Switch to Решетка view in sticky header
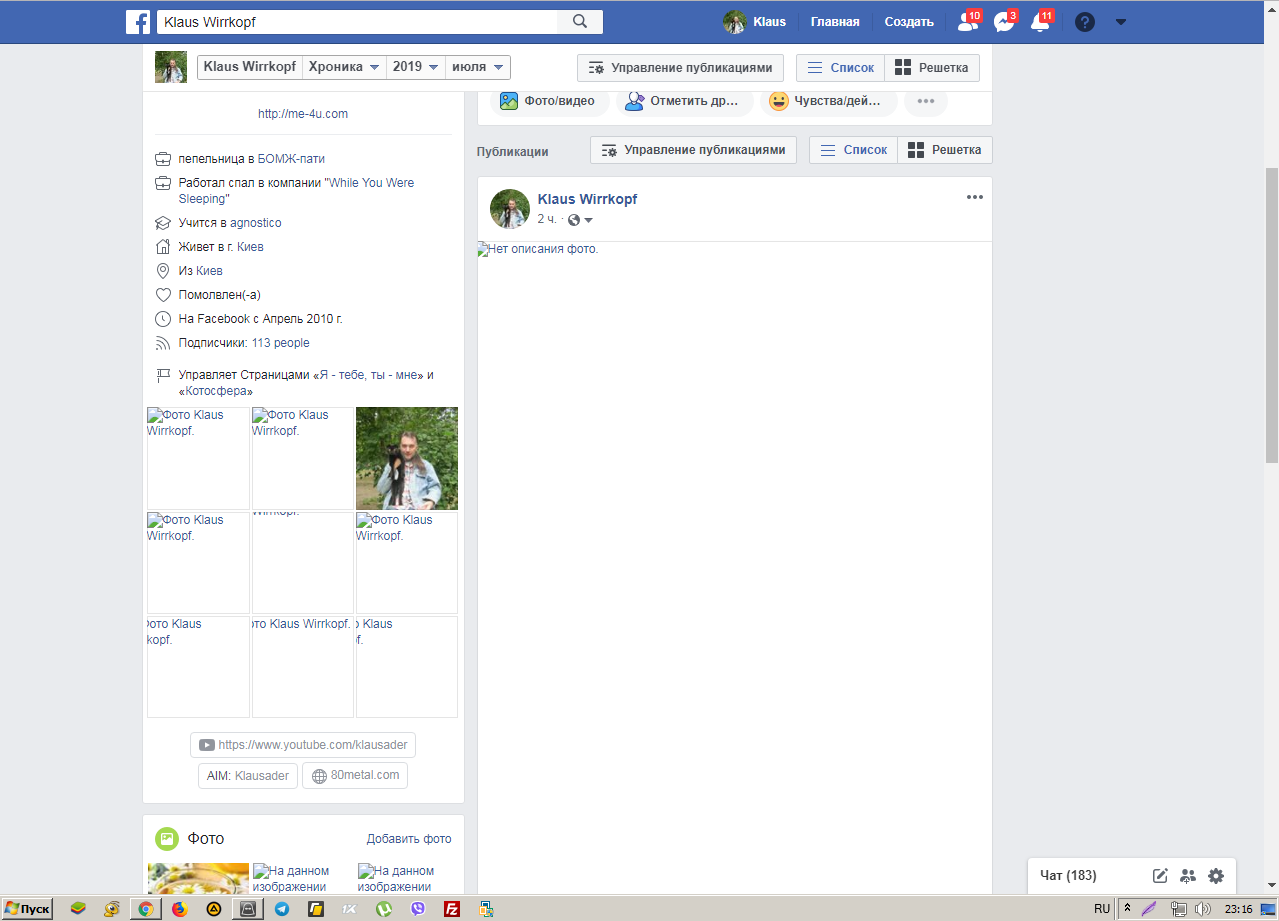Screen dimensions: 1279x921 (x=932, y=68)
